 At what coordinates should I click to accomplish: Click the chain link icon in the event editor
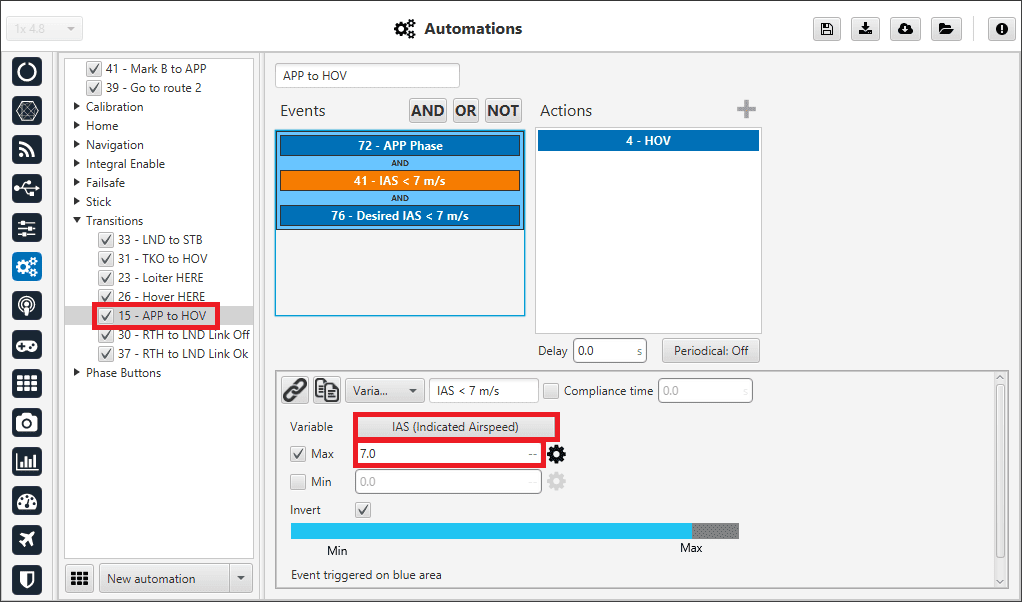click(x=294, y=391)
